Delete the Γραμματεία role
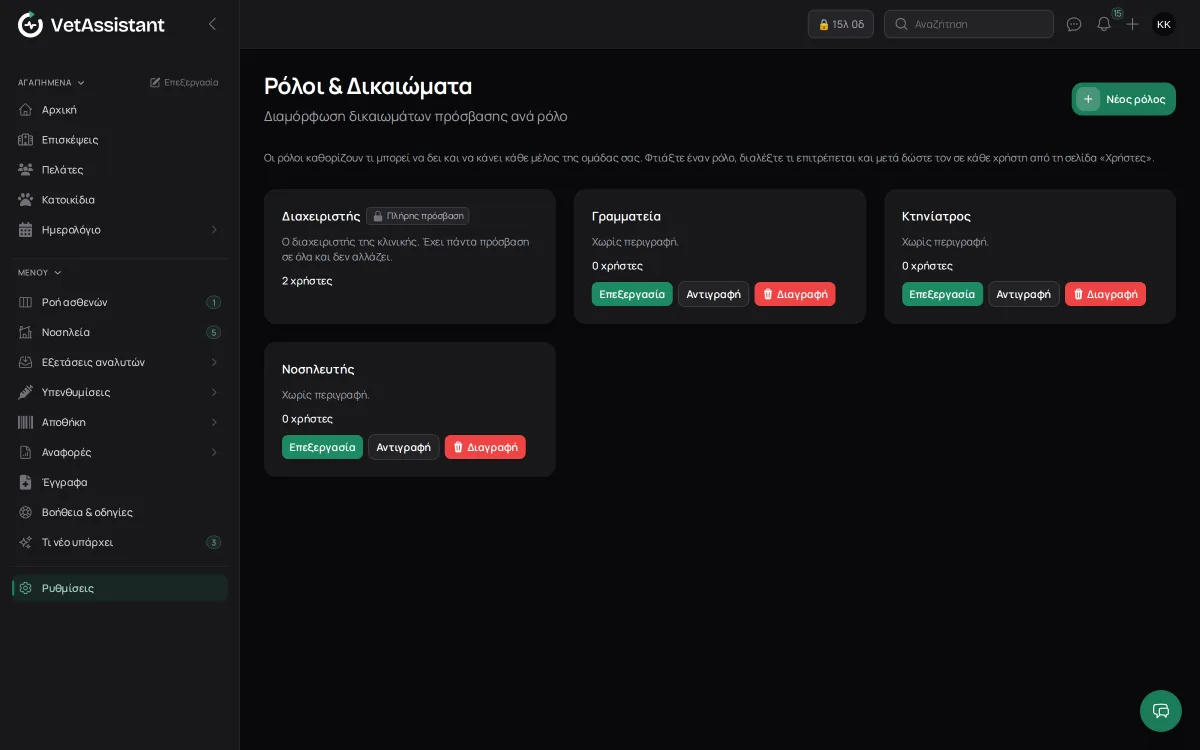 (x=795, y=294)
